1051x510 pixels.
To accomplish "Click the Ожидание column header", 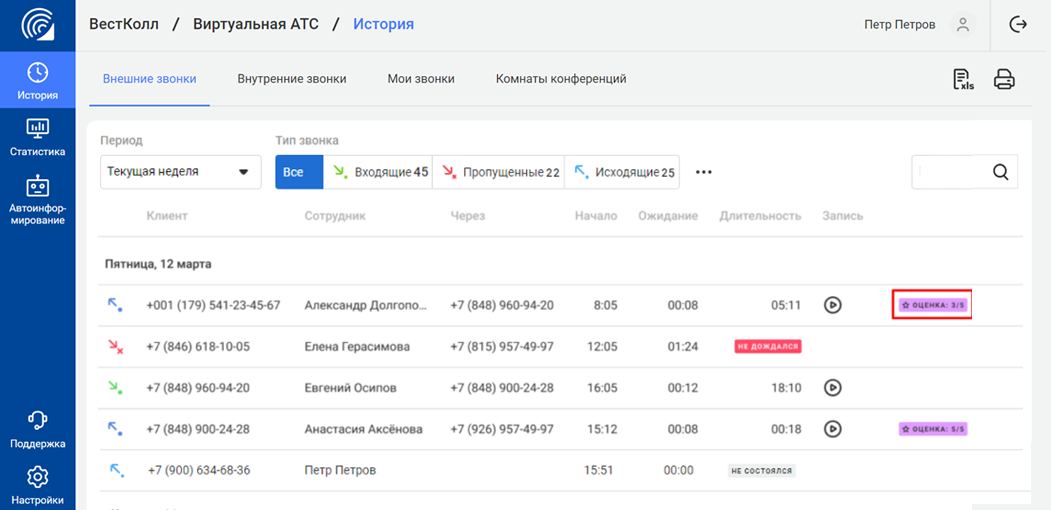I will pos(668,216).
